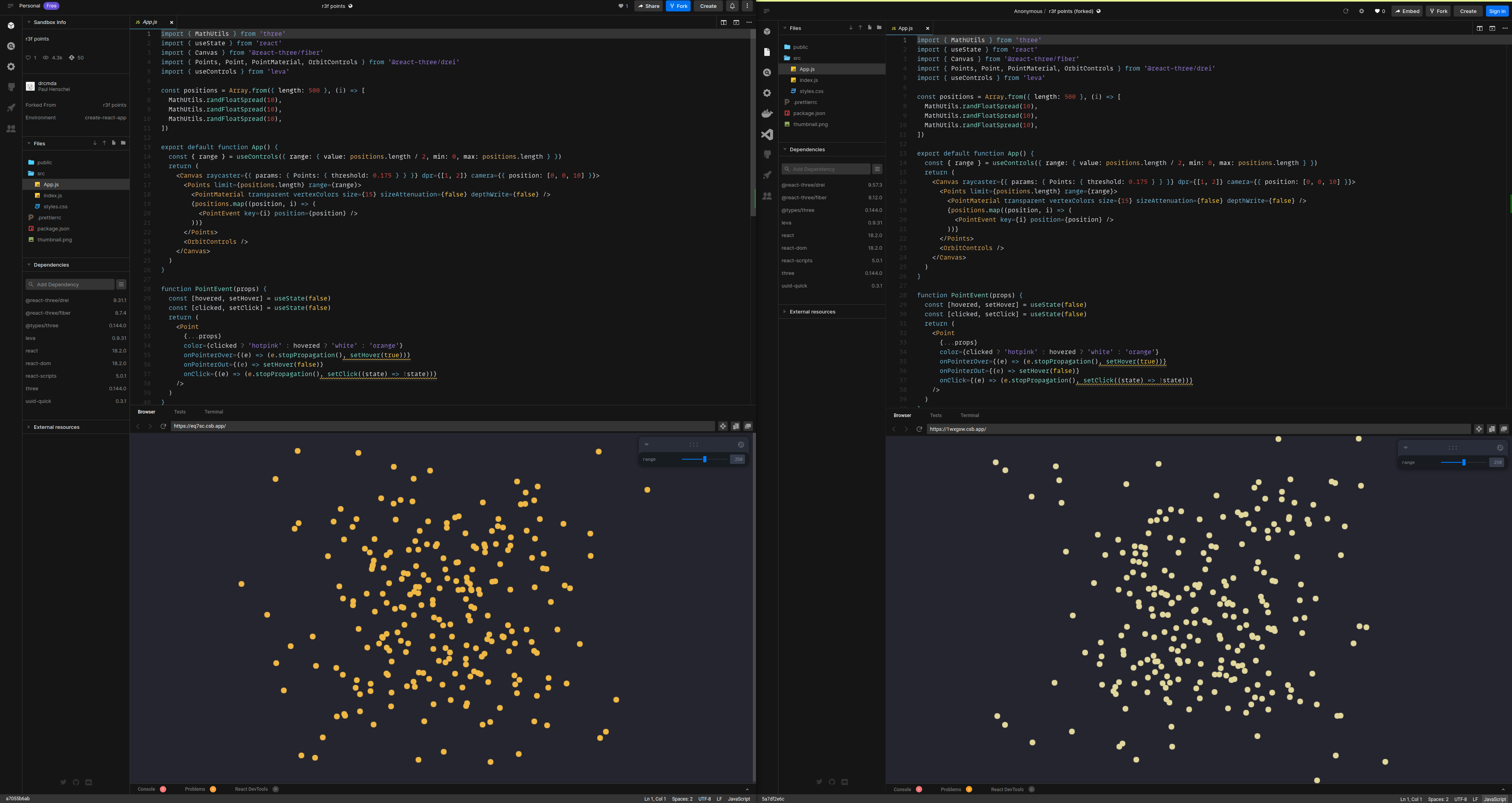Open Search icon in original sandbox sidebar
The width and height of the screenshot is (1512, 803).
click(x=11, y=46)
